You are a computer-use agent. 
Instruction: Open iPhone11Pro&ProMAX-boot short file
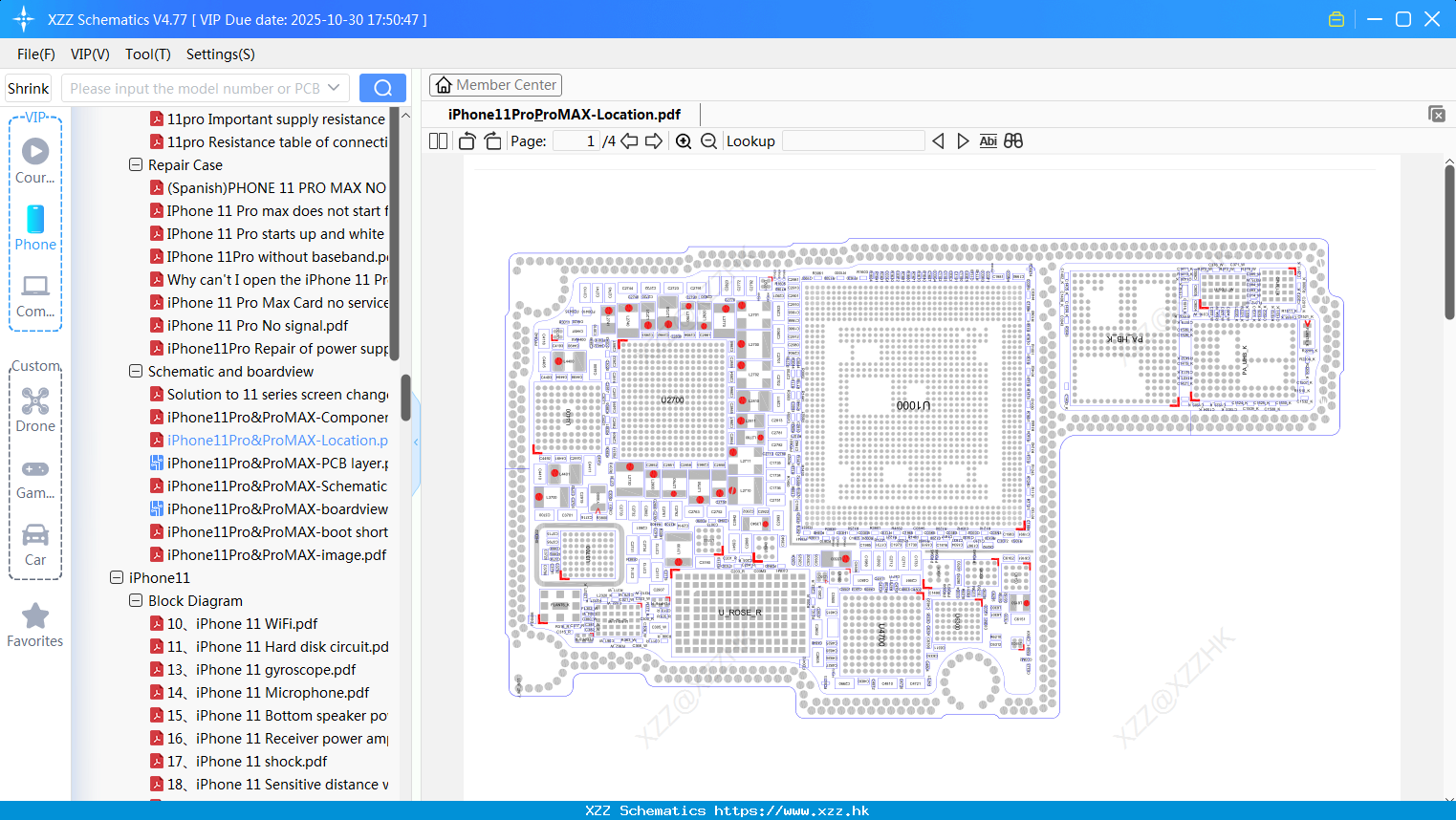(269, 531)
